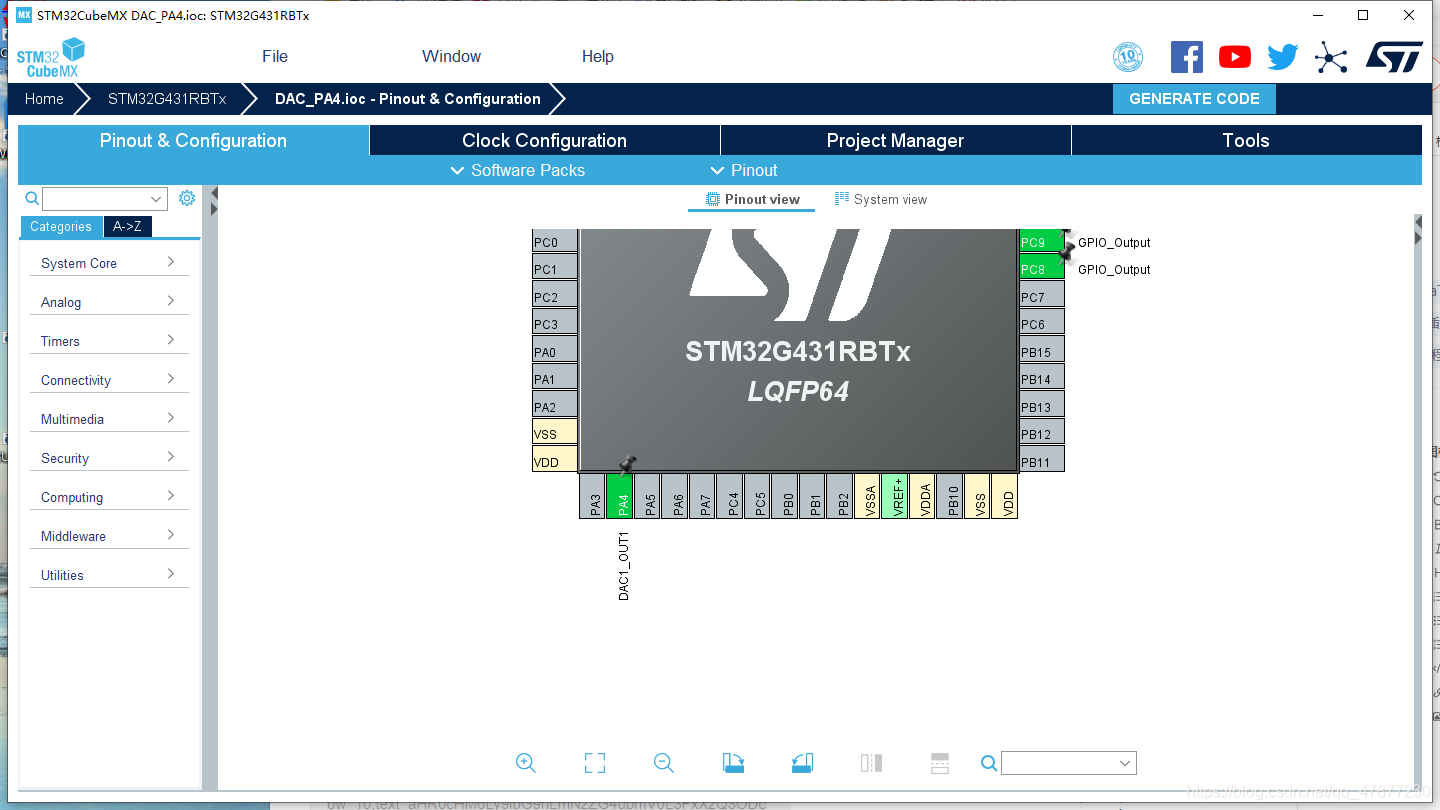
Task: Rotate chip clockwise icon
Action: click(x=733, y=763)
